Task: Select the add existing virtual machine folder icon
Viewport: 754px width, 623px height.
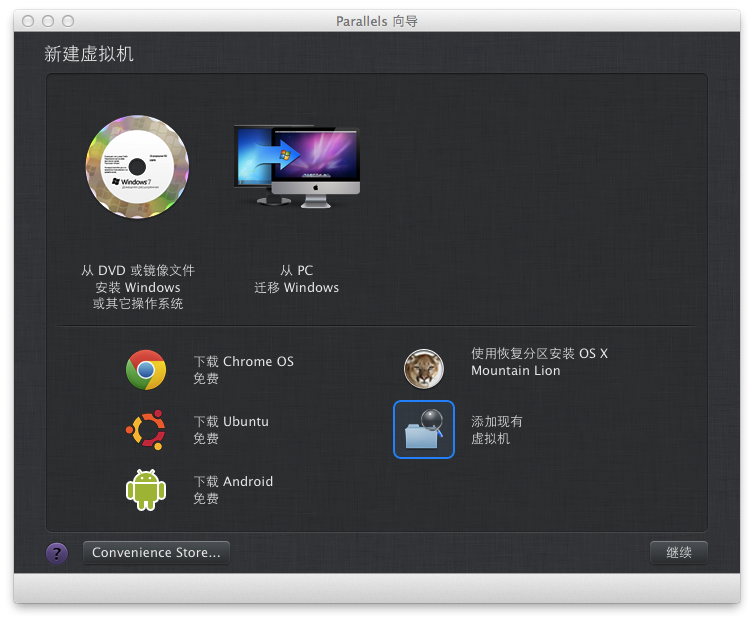Action: (x=424, y=429)
